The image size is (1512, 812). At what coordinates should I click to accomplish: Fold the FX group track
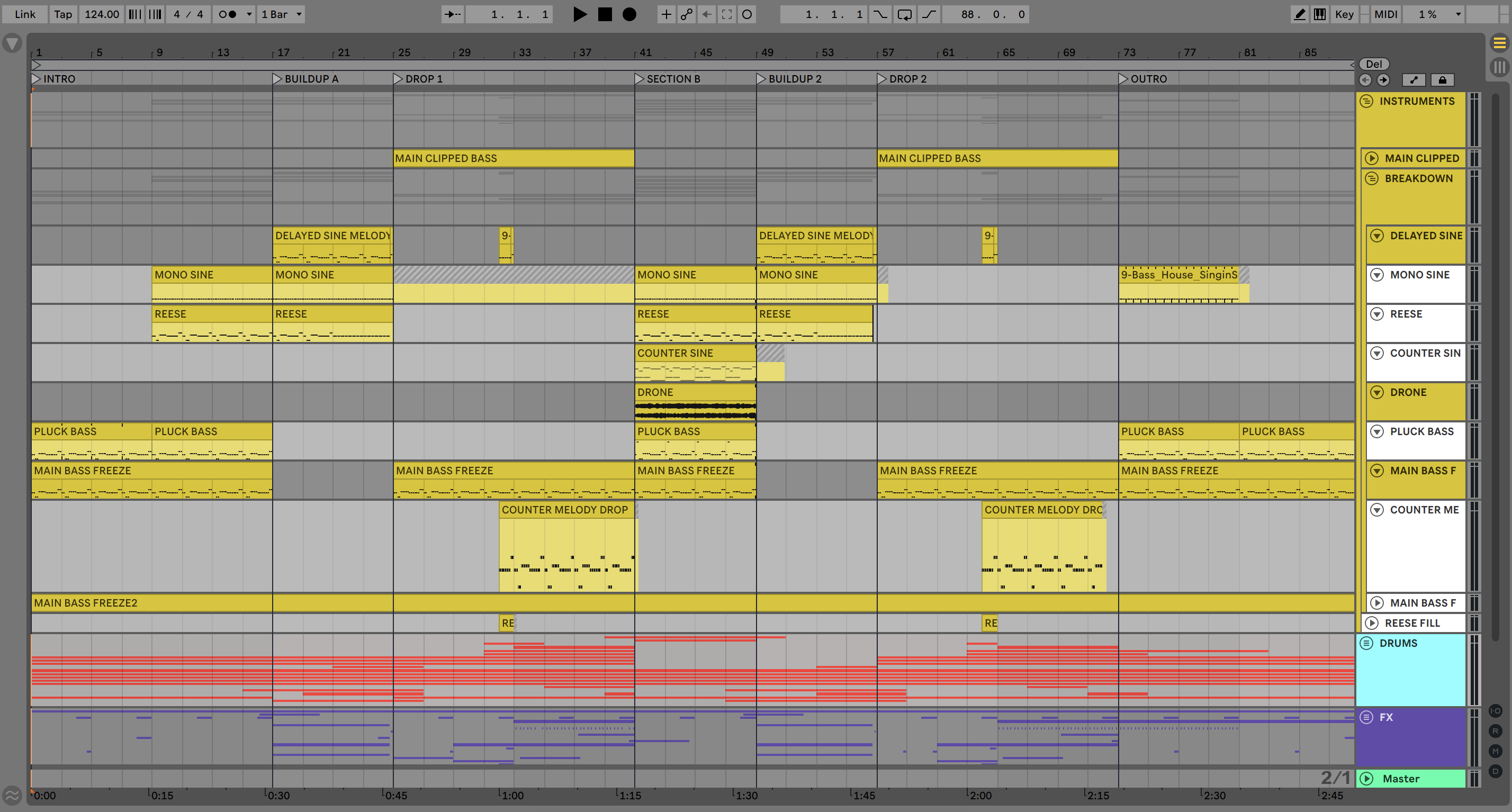point(1366,717)
